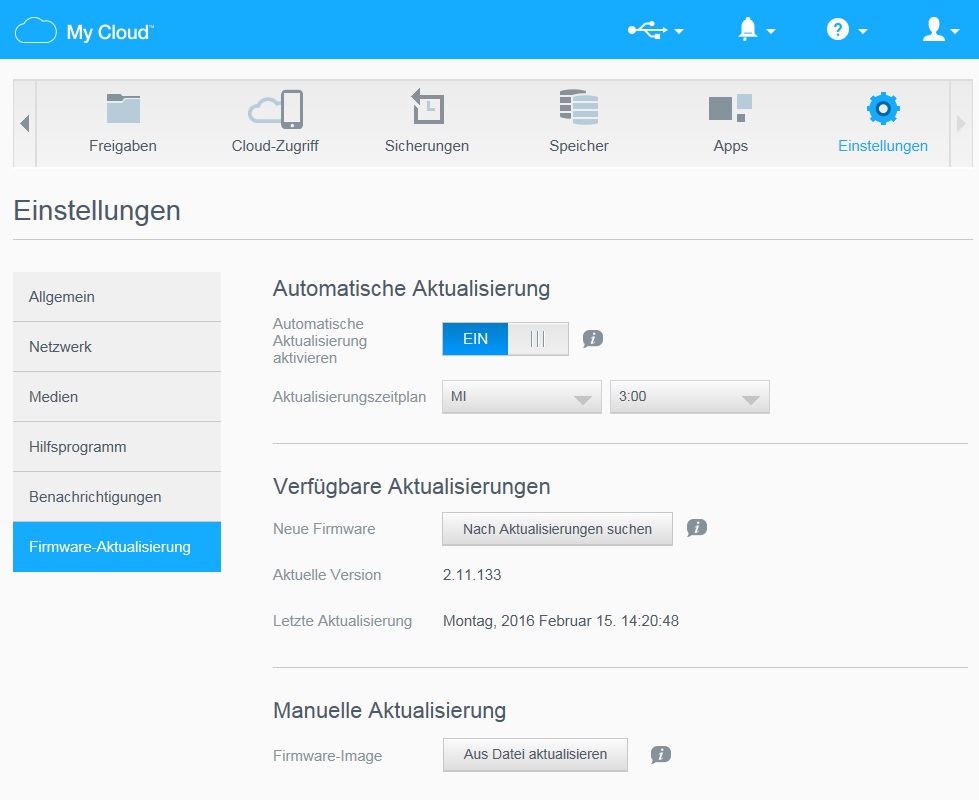Click the My Cloud logo
The height and width of the screenshot is (800, 979).
click(85, 31)
